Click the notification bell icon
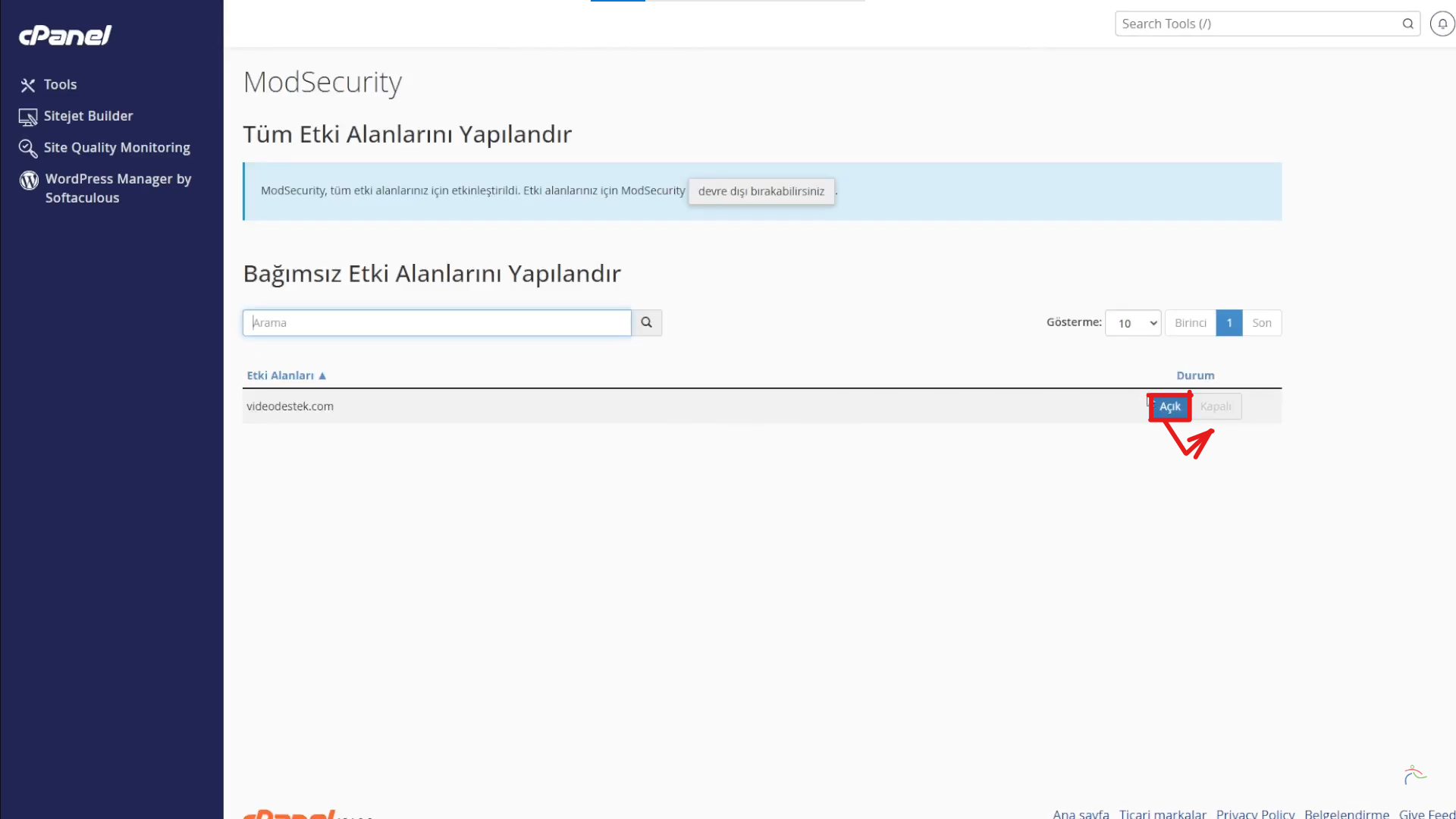Viewport: 1456px width, 819px height. click(x=1442, y=24)
